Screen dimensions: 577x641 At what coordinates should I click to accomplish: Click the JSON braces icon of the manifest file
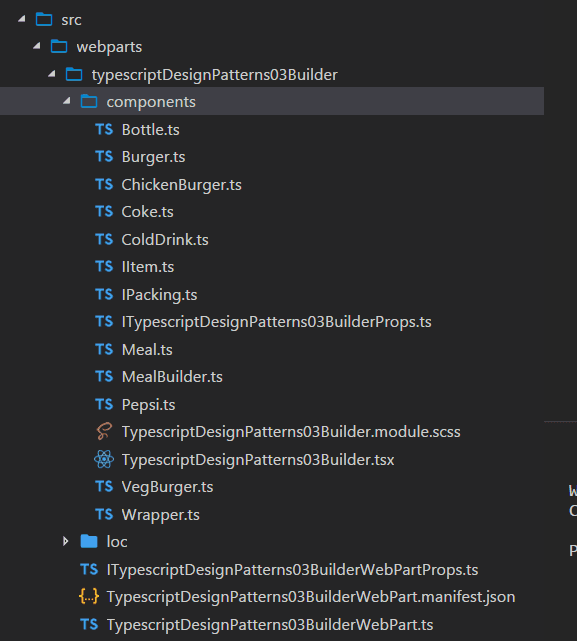click(89, 597)
